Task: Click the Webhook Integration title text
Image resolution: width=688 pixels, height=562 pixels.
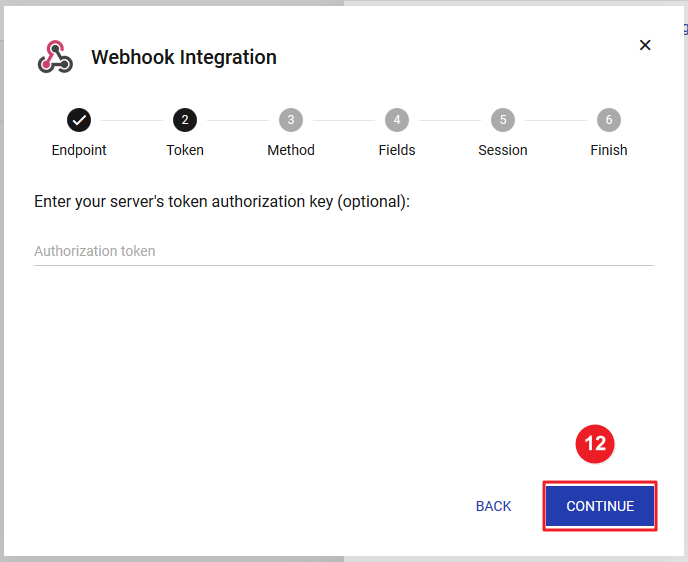Action: click(x=184, y=57)
